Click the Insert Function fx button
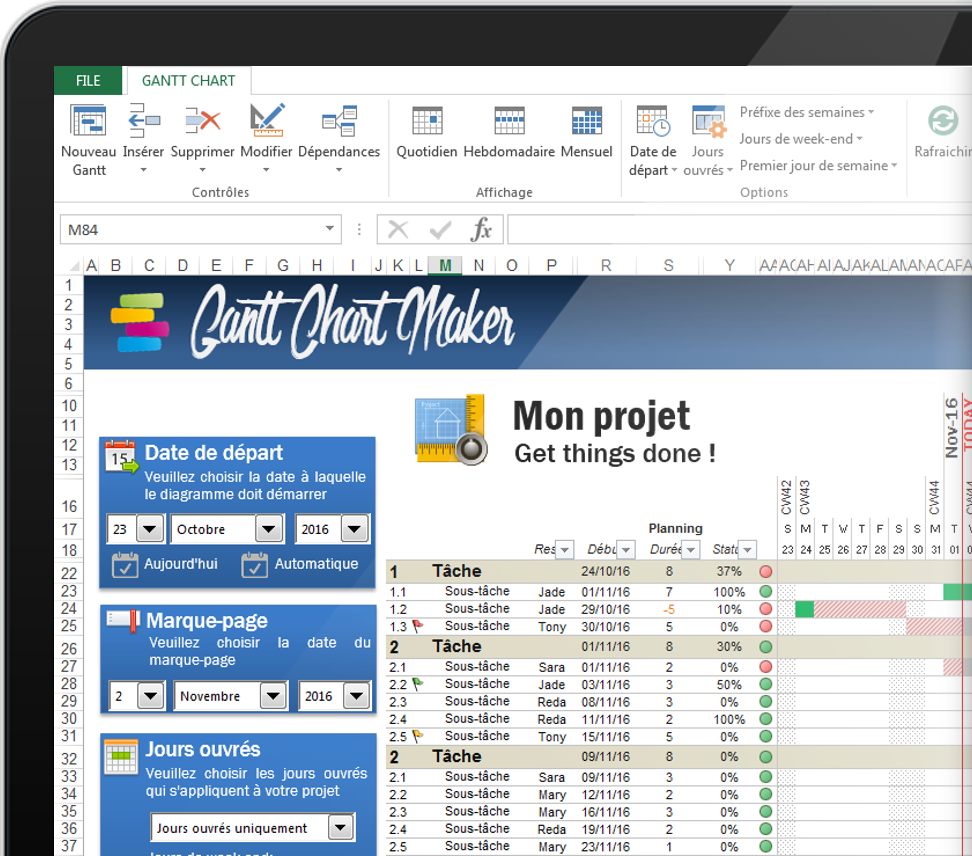The image size is (972, 856). 481,230
